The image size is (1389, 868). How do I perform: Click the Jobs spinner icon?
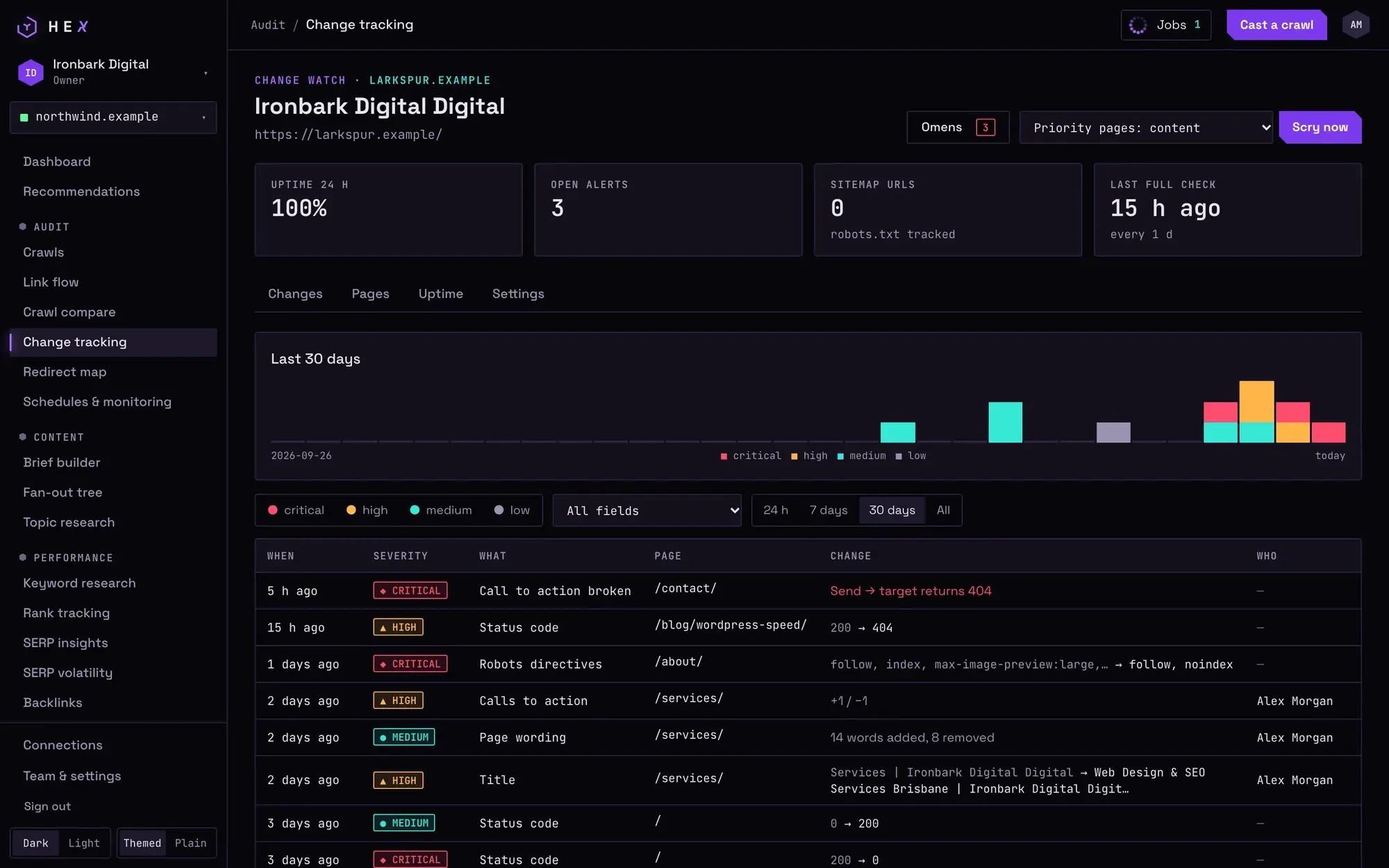pyautogui.click(x=1138, y=25)
